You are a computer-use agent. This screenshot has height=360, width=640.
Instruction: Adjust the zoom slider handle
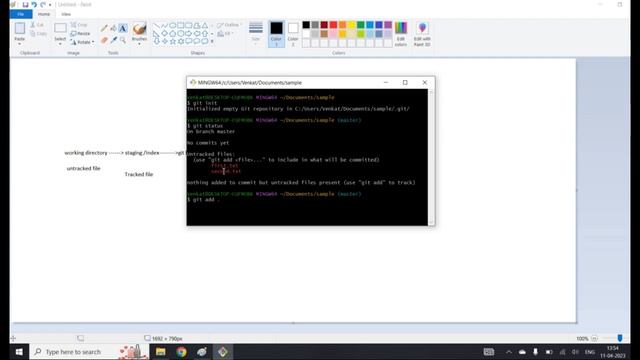[x=620, y=338]
